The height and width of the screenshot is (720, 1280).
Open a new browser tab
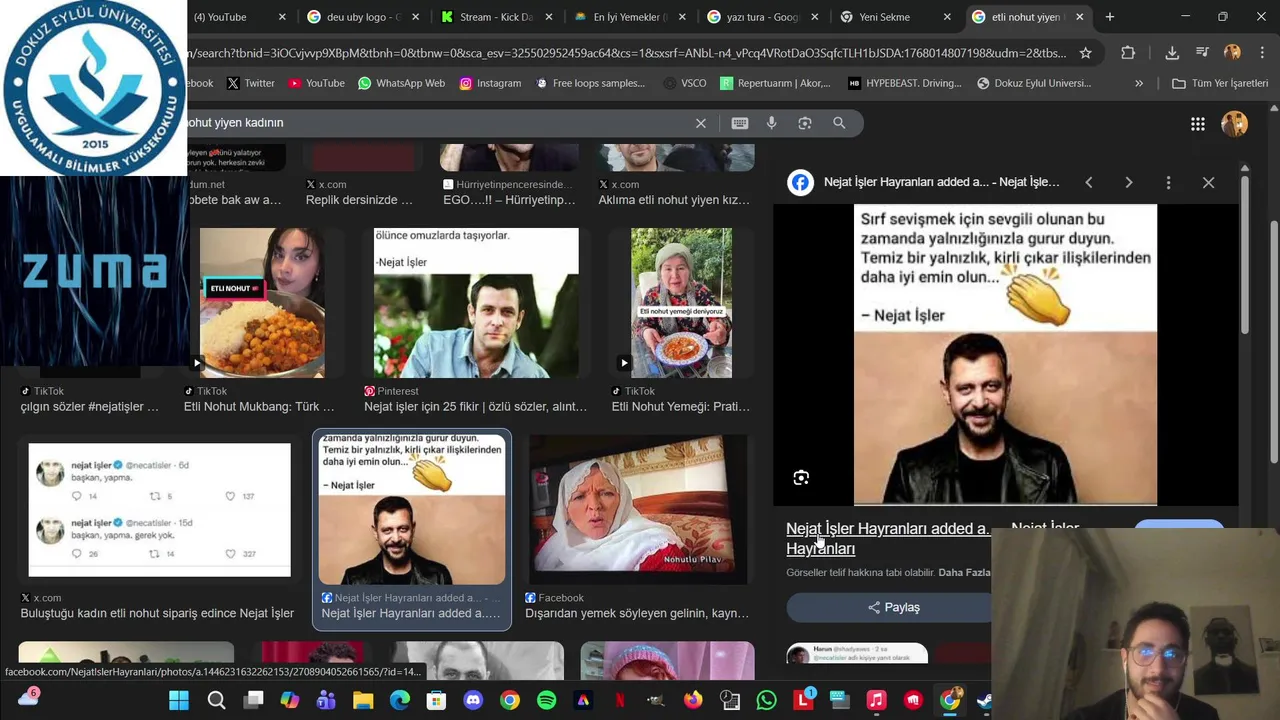pyautogui.click(x=1110, y=17)
